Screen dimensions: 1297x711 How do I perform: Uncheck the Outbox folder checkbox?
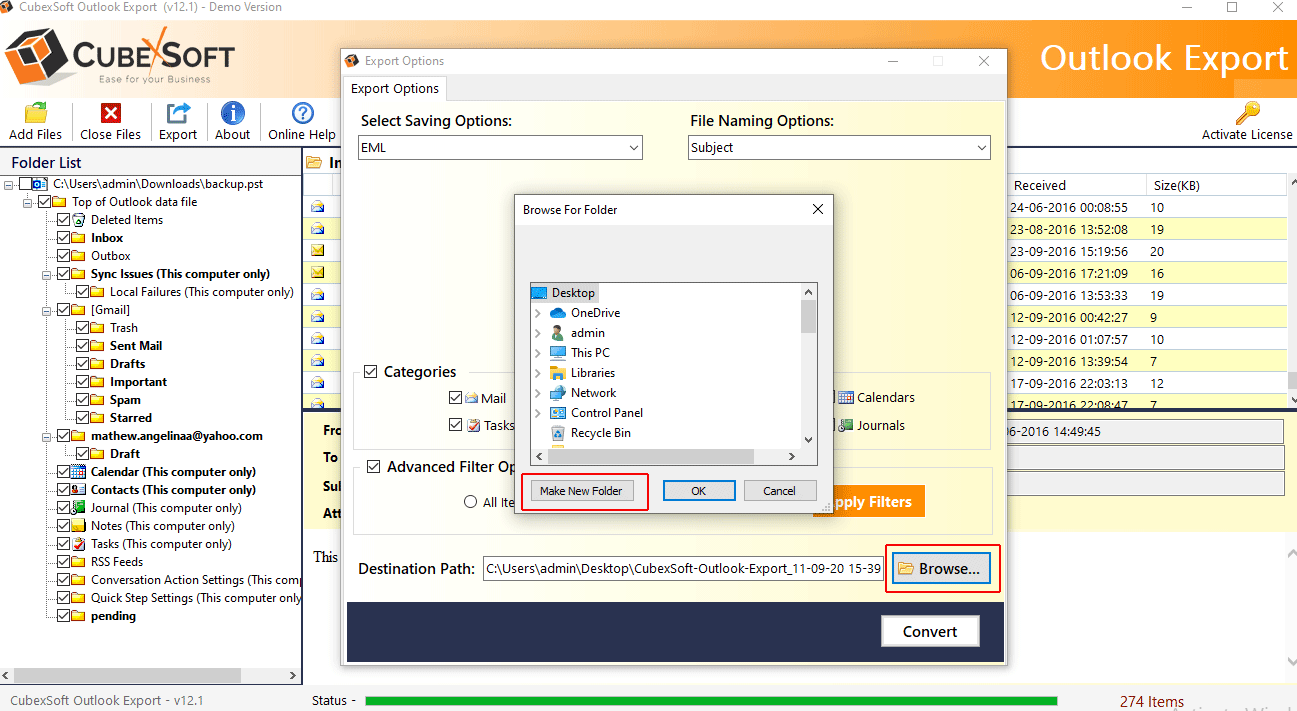[x=64, y=256]
